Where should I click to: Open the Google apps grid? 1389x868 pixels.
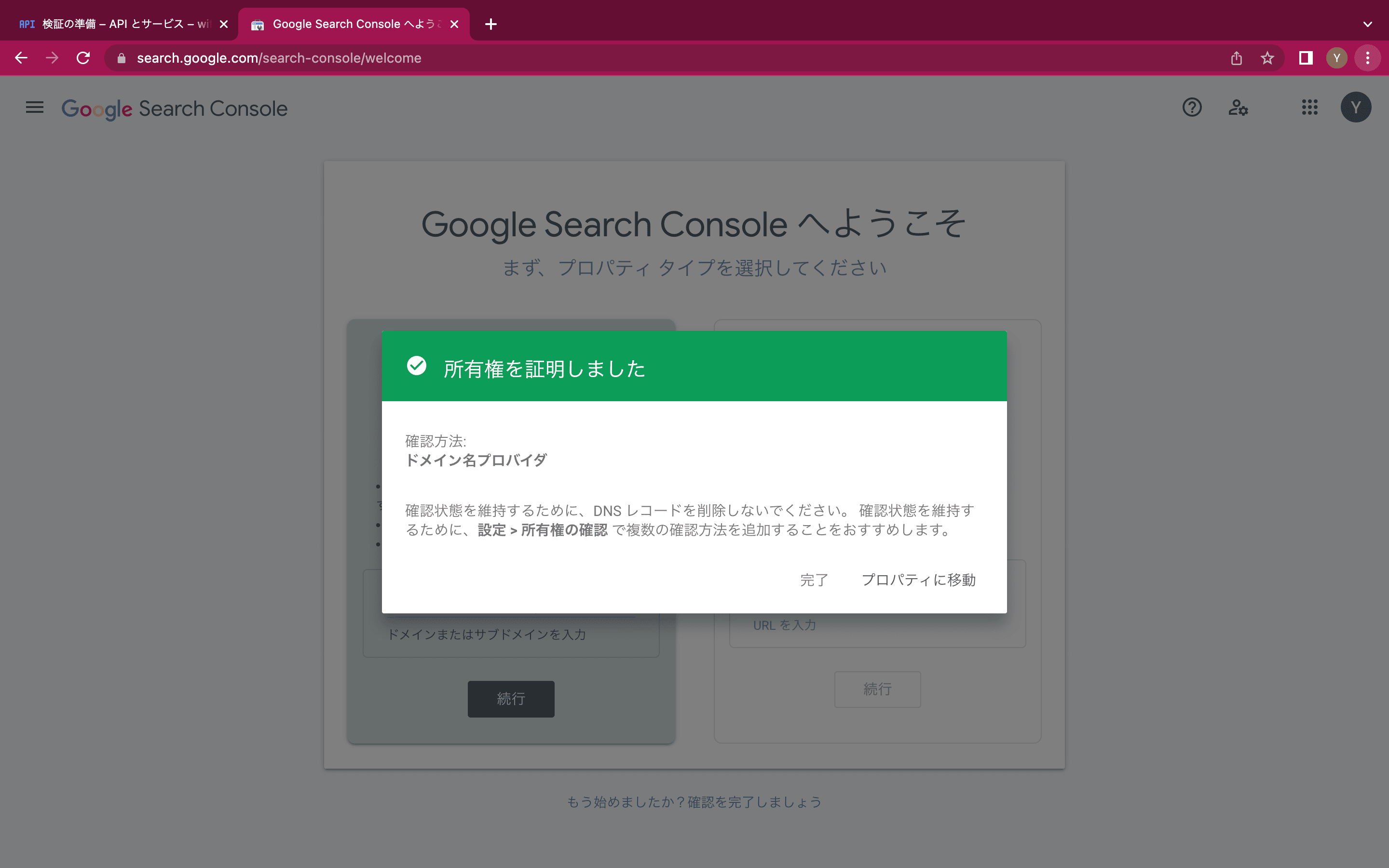coord(1310,108)
